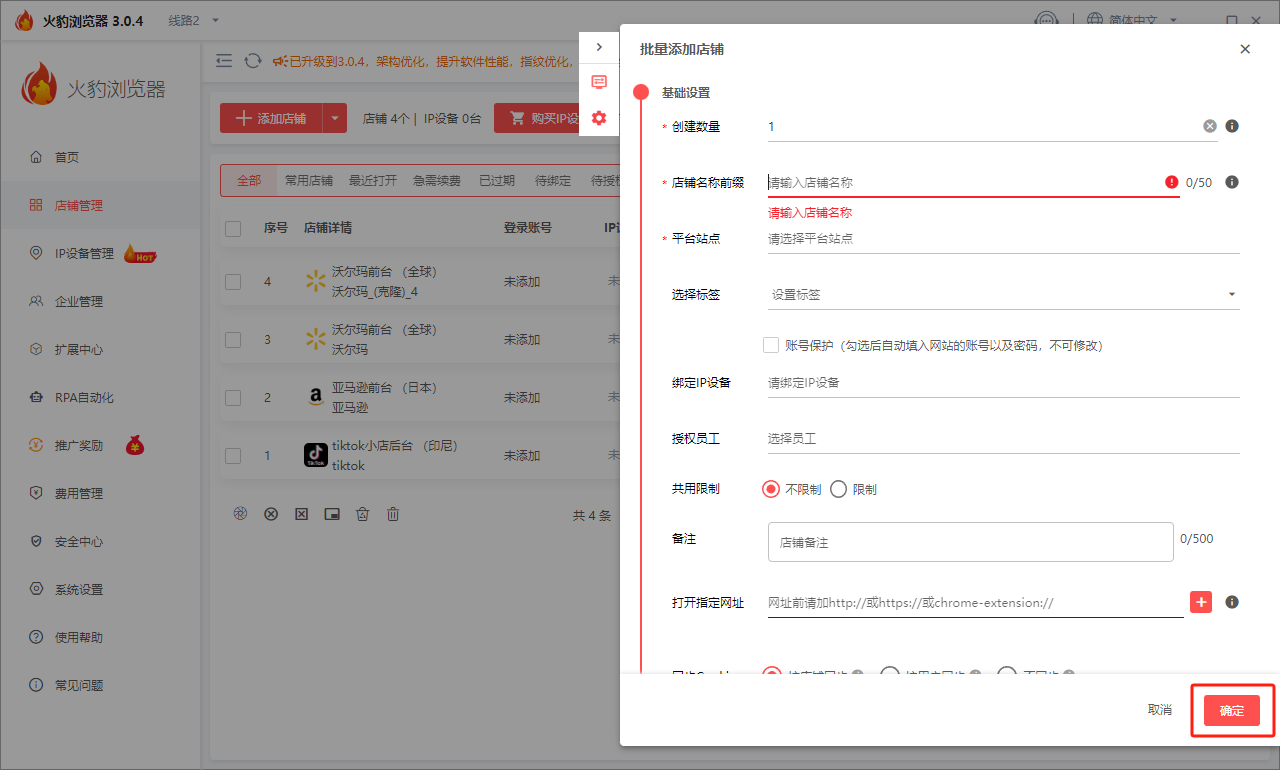Collapse the sidebar using the menu-fold icon
1280x770 pixels.
(224, 61)
